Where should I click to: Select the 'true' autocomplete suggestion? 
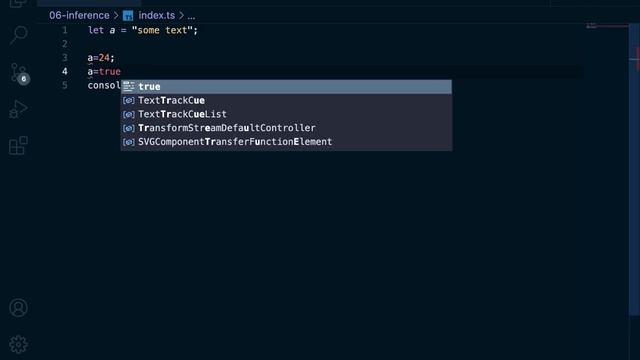click(286, 87)
